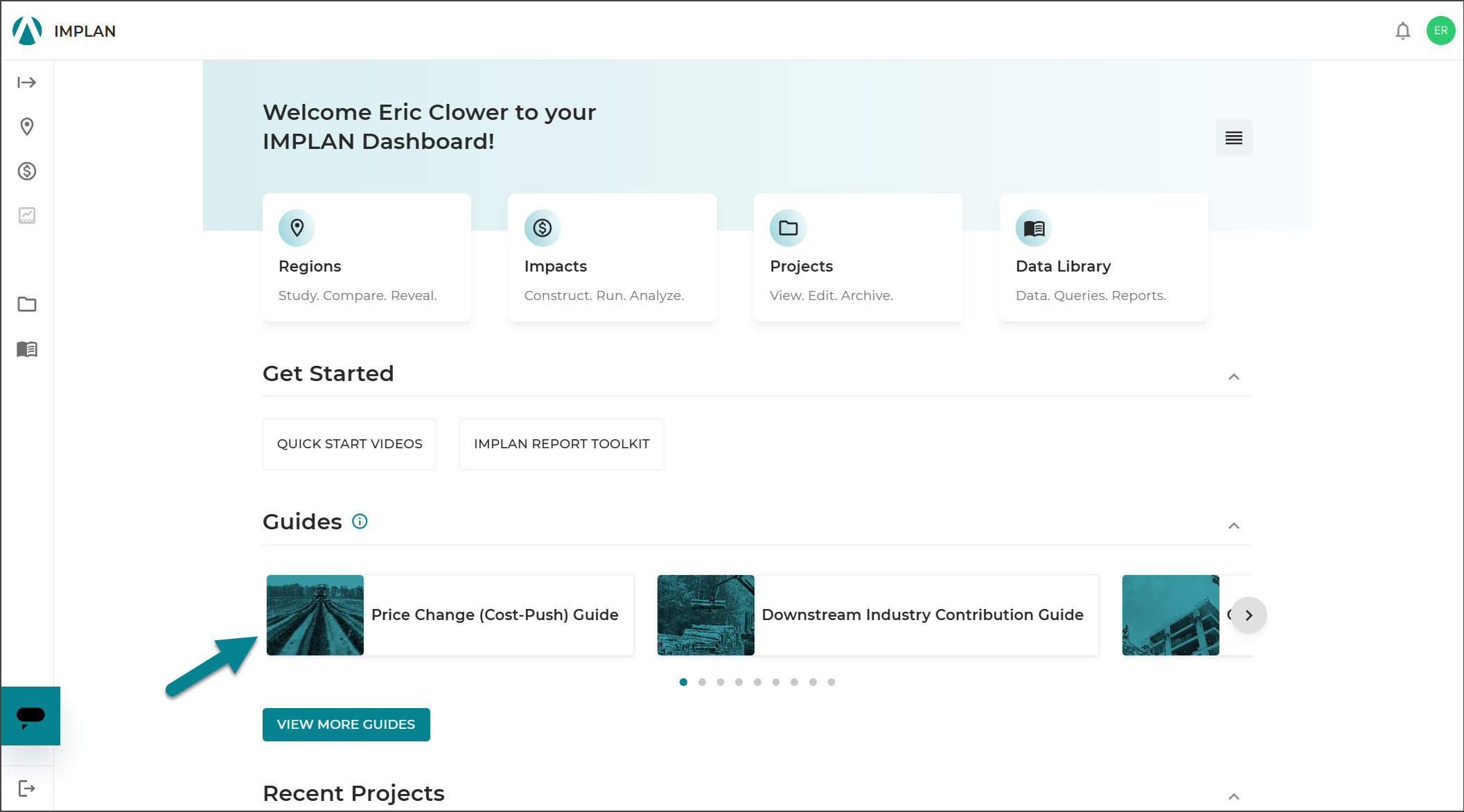
Task: Collapse the Guides section
Action: click(1234, 526)
